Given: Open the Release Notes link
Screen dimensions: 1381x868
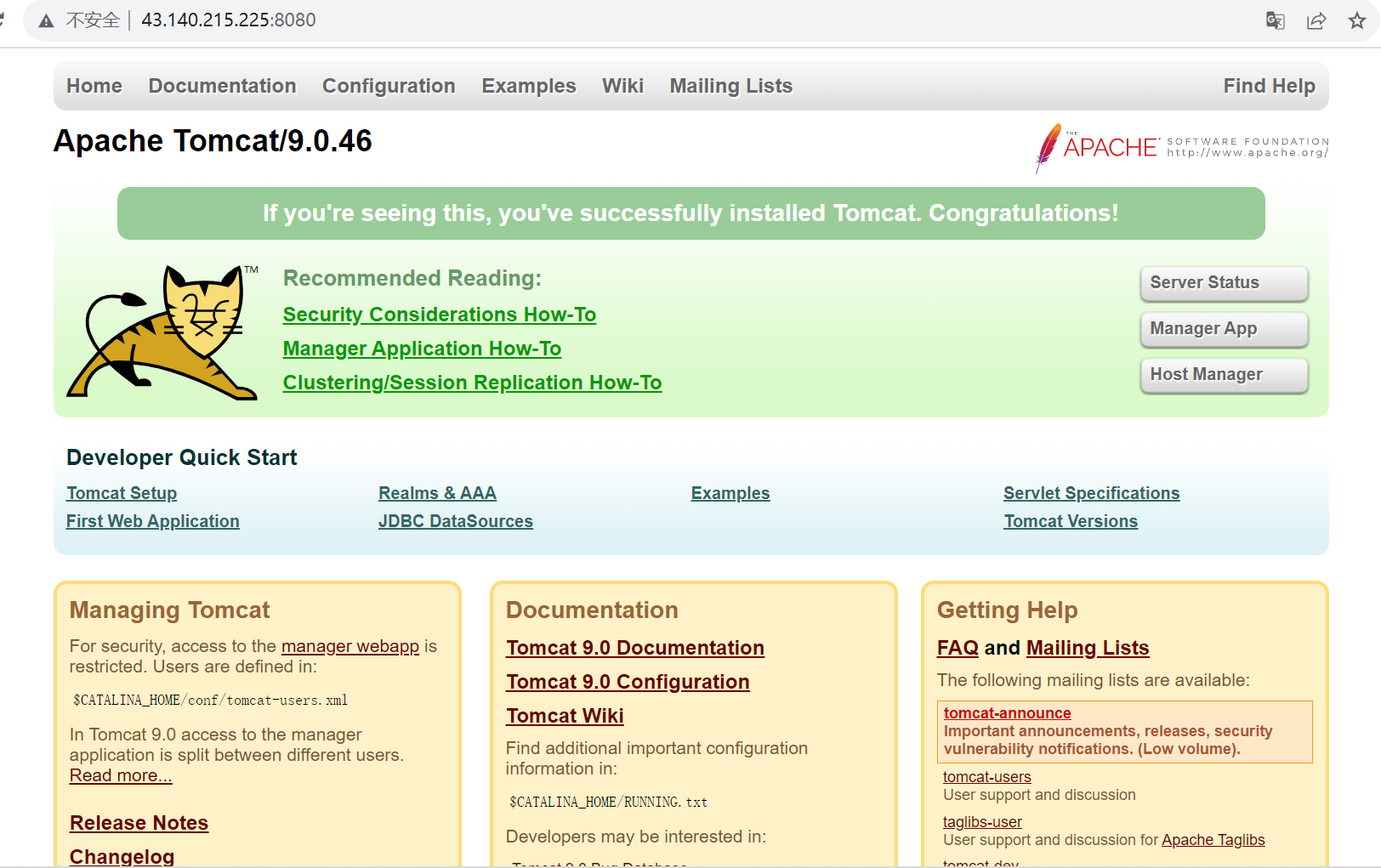Looking at the screenshot, I should click(139, 823).
